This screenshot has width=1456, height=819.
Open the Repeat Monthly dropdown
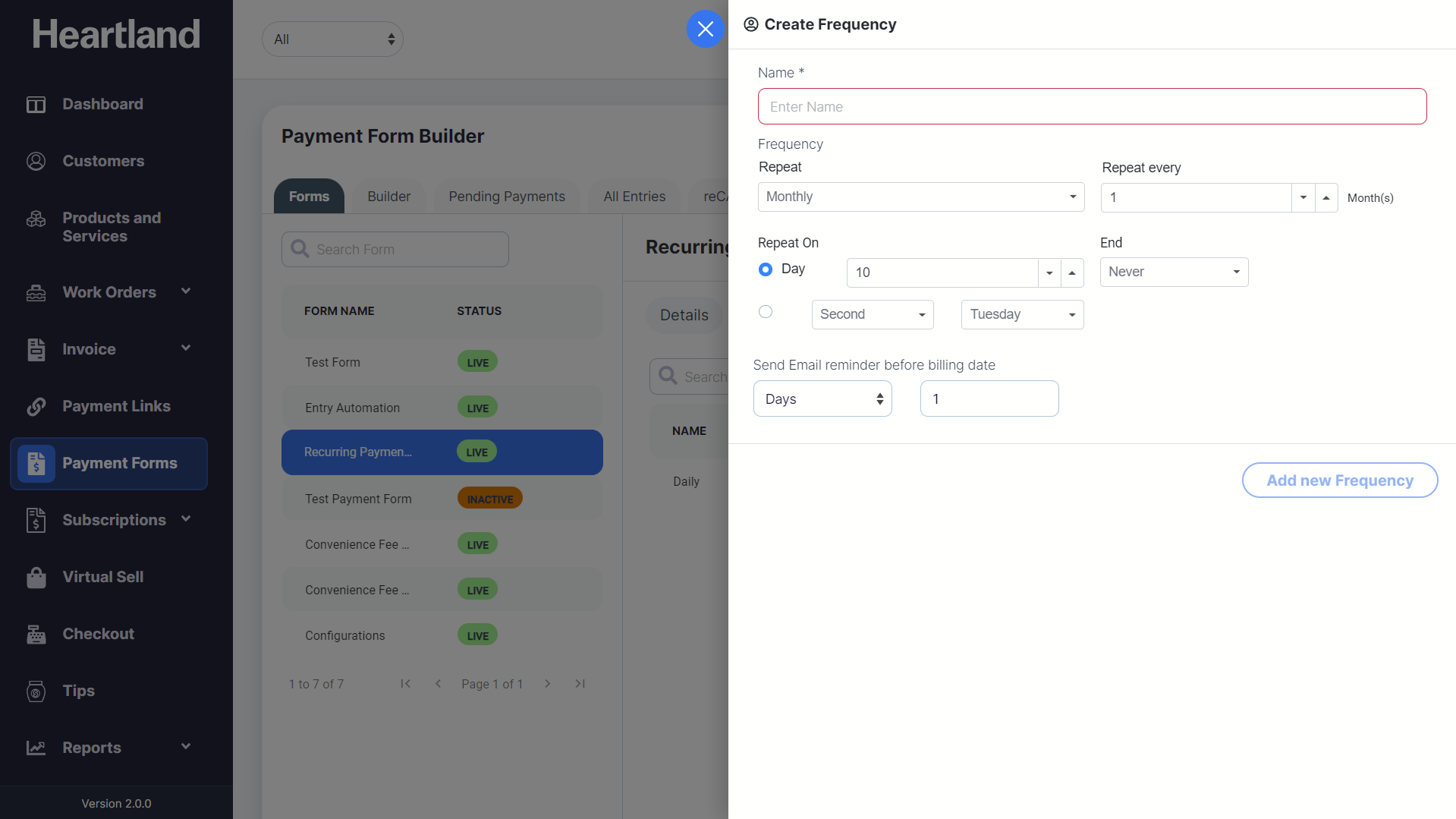(920, 197)
